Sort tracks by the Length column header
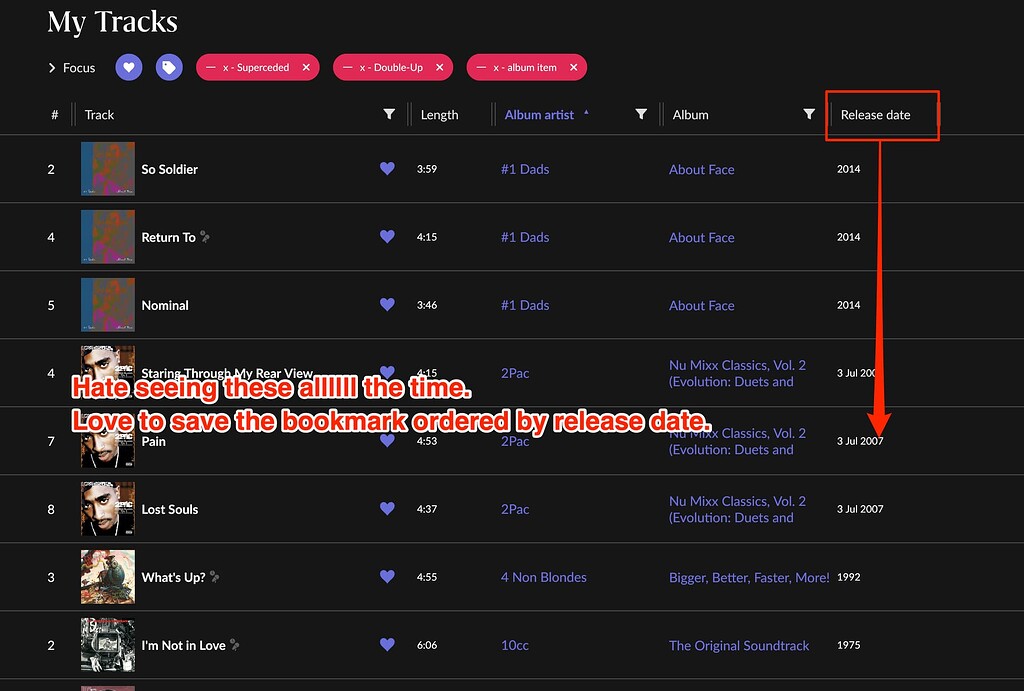Screen dimensions: 1024x691 coord(440,114)
